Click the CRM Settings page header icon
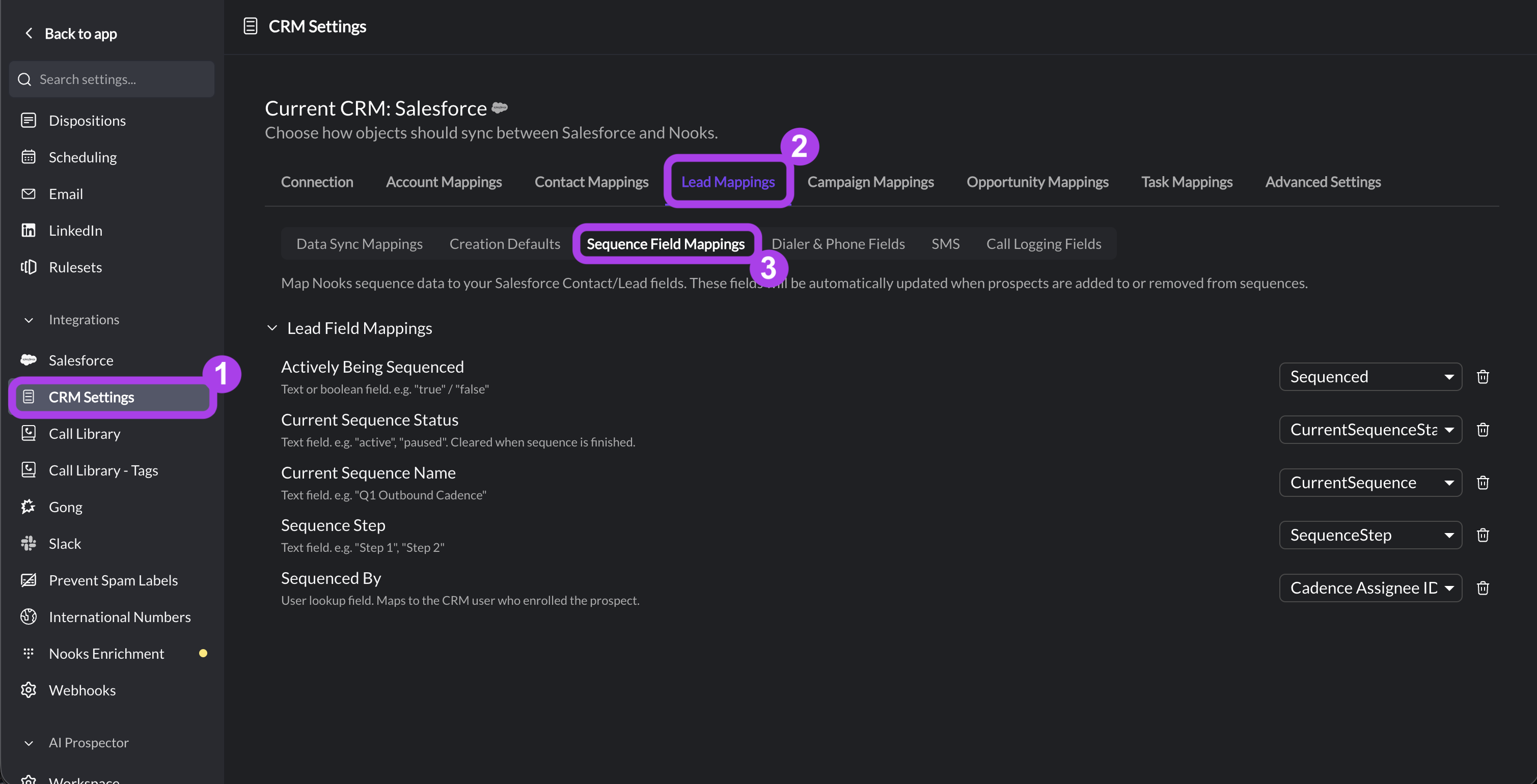This screenshot has height=784, width=1537. 251,26
